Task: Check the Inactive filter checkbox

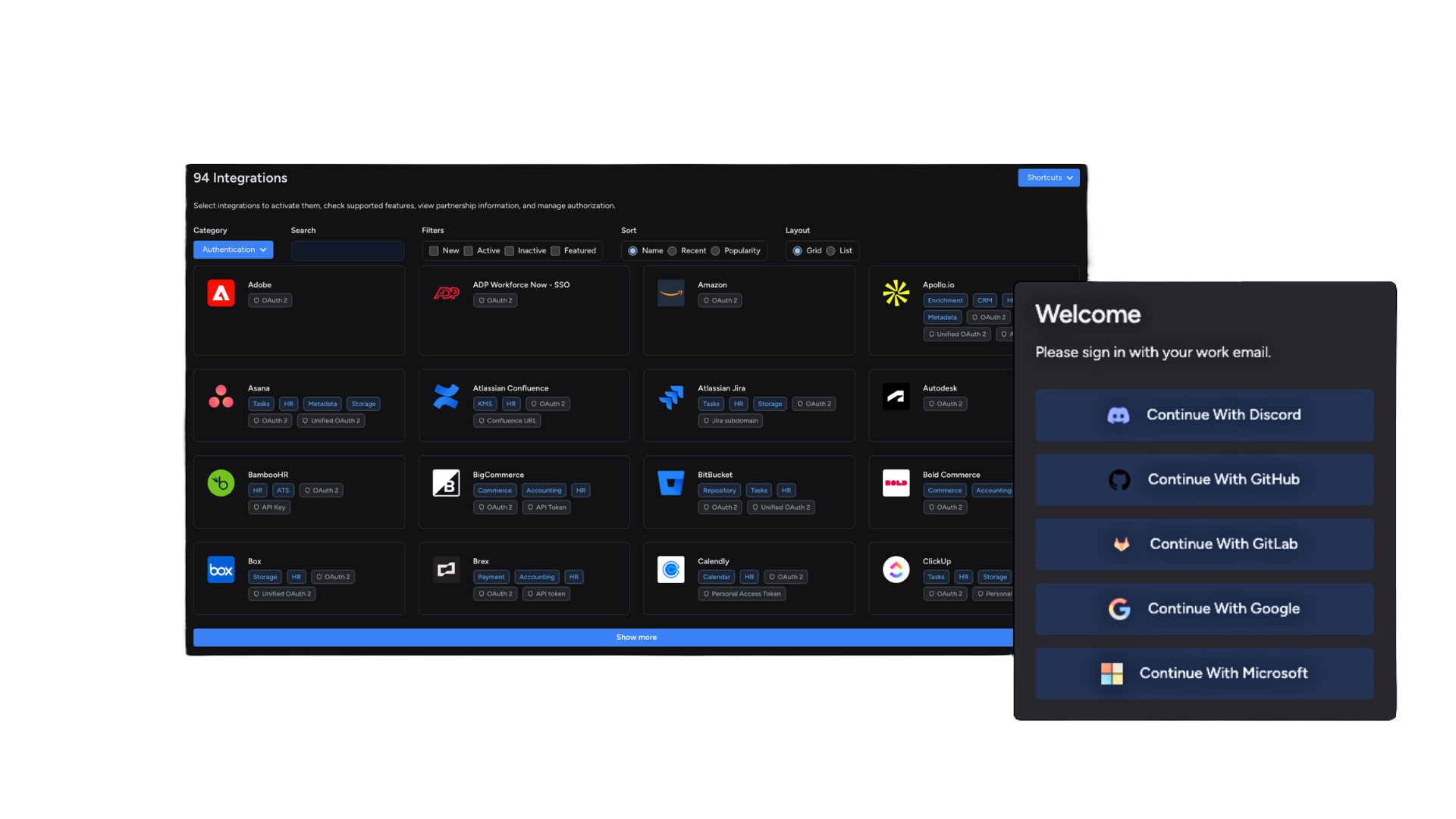Action: pos(510,251)
